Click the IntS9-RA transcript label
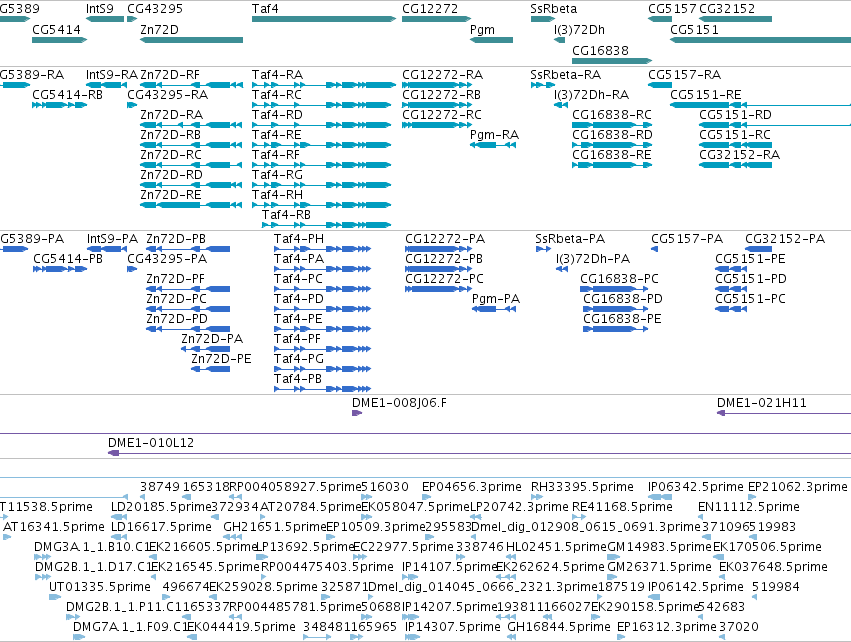This screenshot has height=642, width=851. 112,75
